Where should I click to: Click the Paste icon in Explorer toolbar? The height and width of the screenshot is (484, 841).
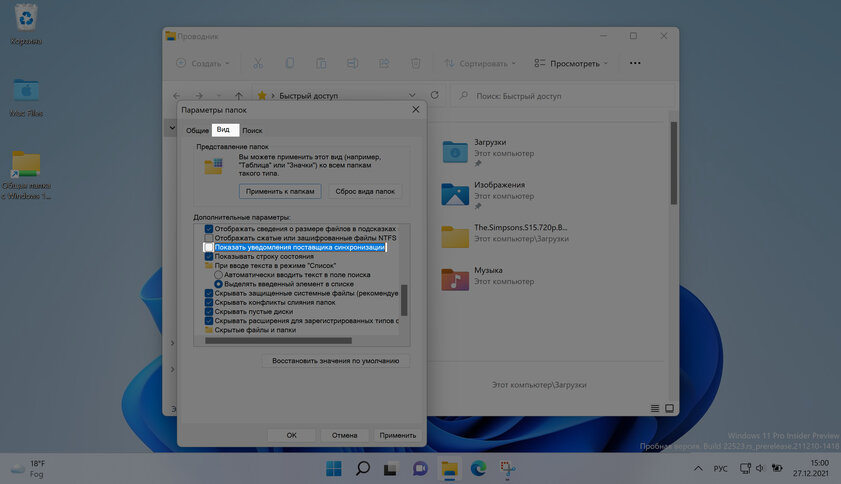(x=321, y=63)
